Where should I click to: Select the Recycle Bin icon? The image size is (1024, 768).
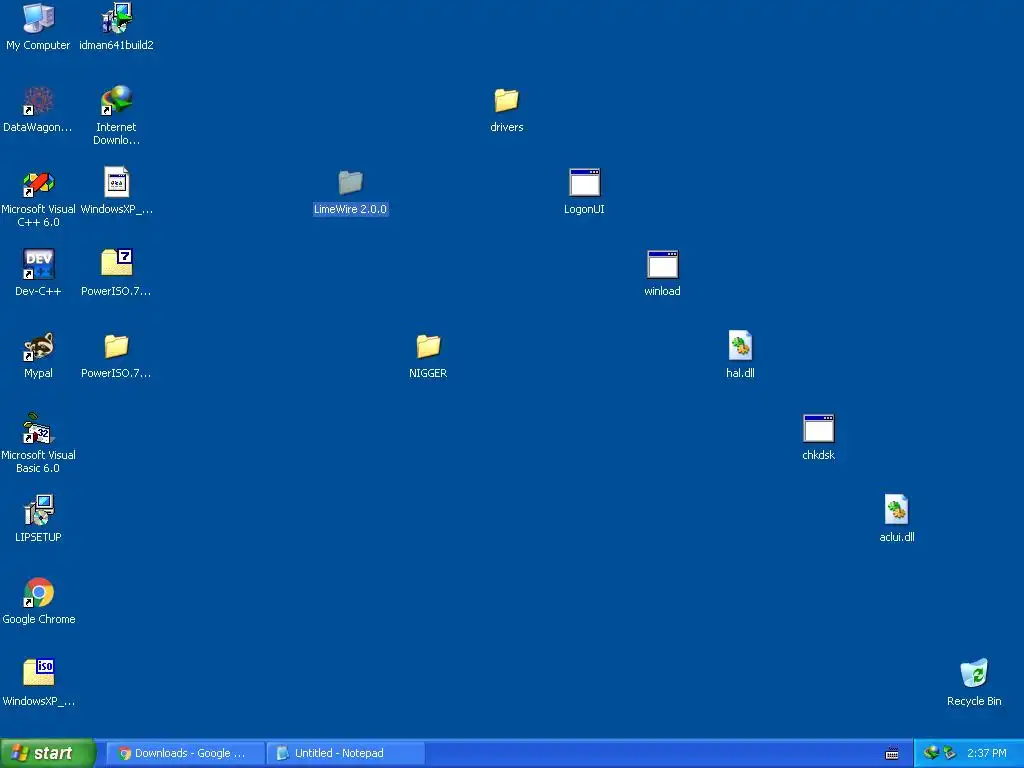tap(974, 682)
